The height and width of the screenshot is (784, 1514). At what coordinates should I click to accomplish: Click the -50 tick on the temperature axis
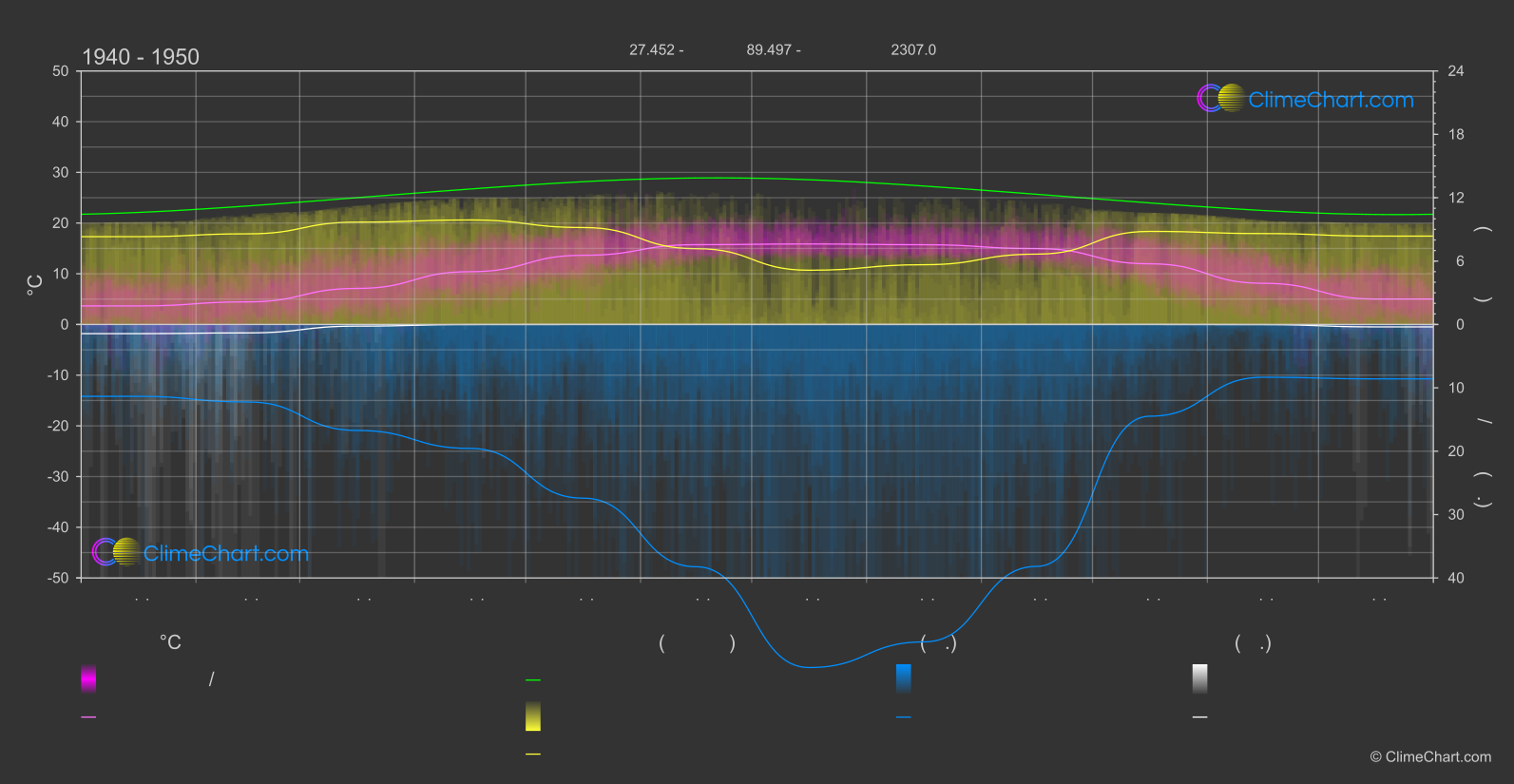pos(58,578)
